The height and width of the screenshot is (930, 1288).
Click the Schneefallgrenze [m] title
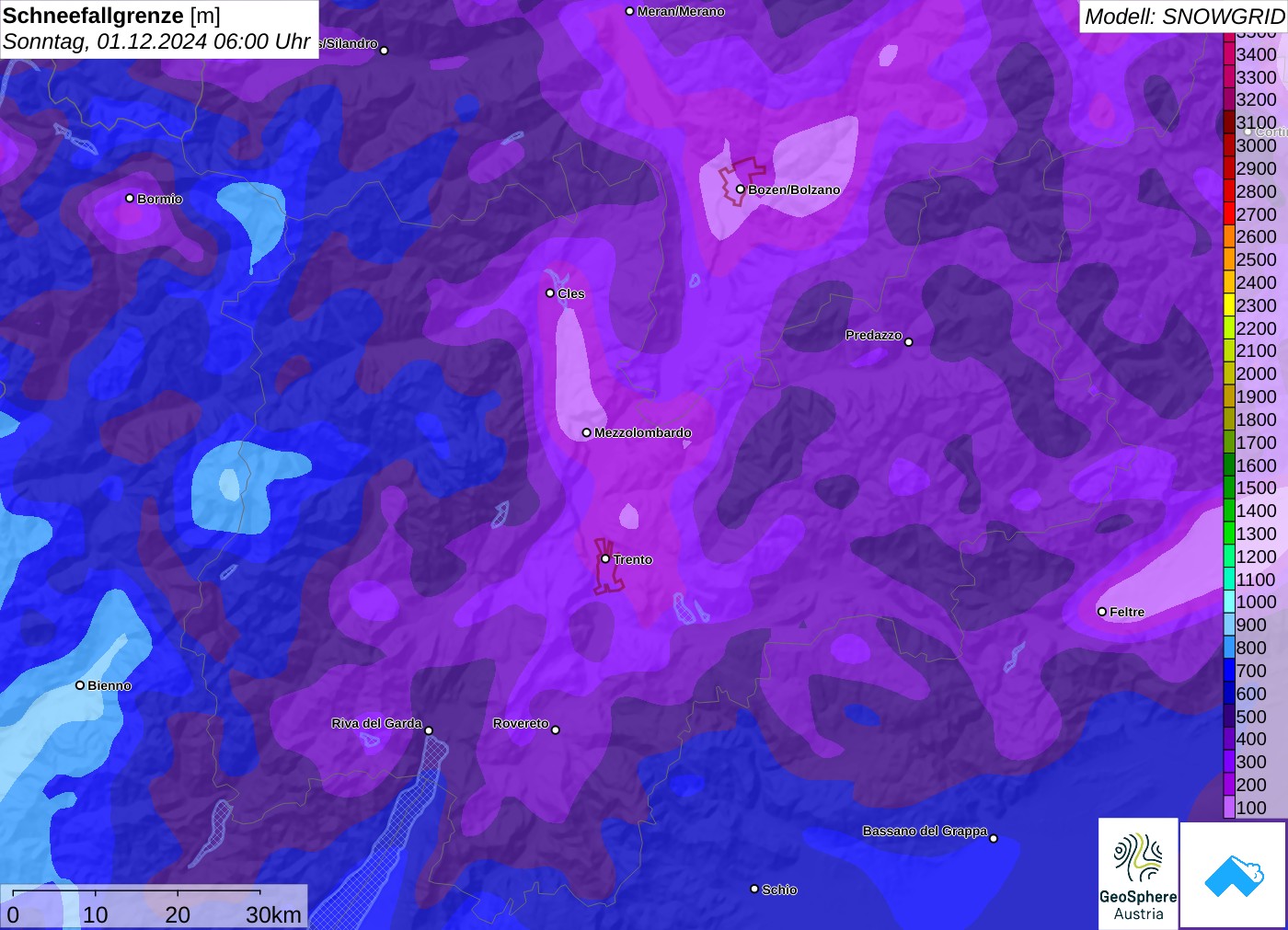(111, 16)
